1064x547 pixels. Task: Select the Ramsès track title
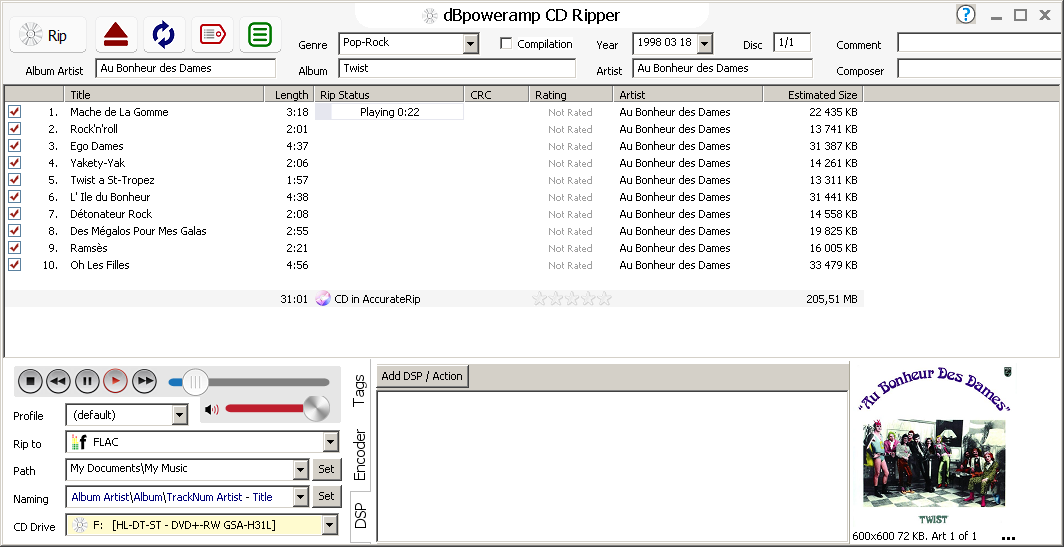pos(89,248)
